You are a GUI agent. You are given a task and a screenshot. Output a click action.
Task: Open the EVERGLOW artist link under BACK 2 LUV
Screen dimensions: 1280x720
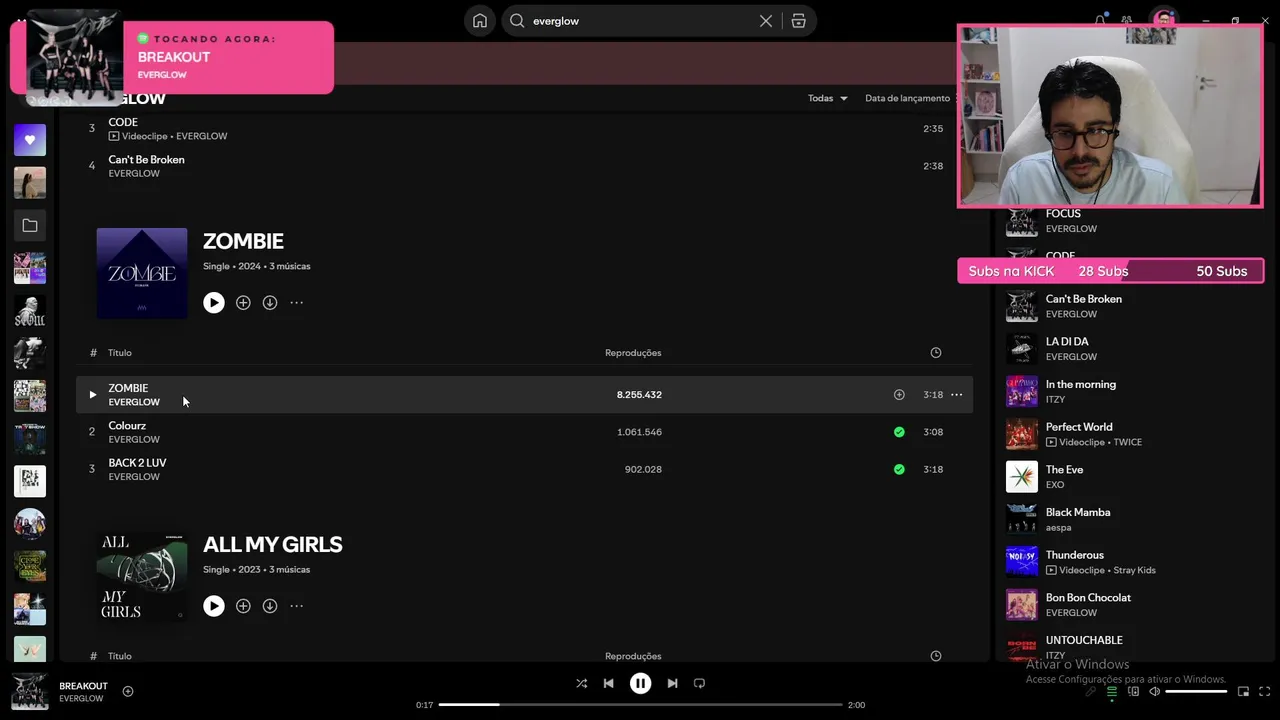(134, 477)
